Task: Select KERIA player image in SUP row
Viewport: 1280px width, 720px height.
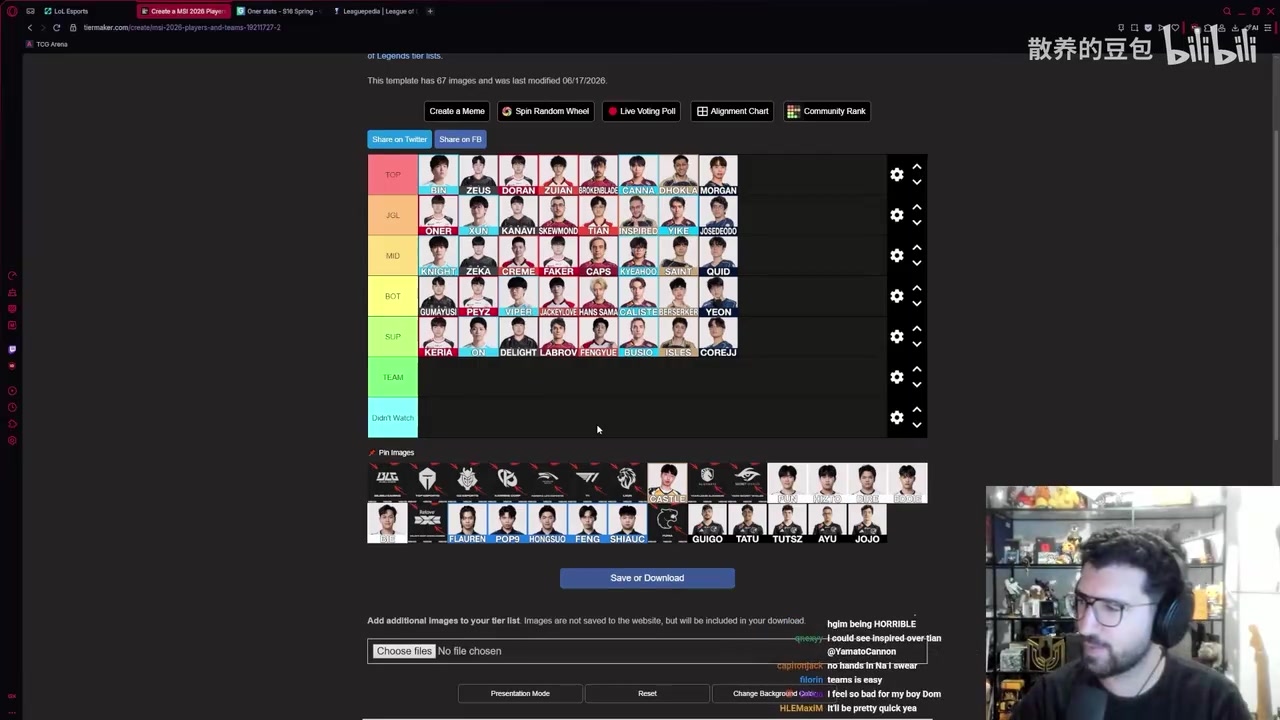Action: click(x=438, y=337)
